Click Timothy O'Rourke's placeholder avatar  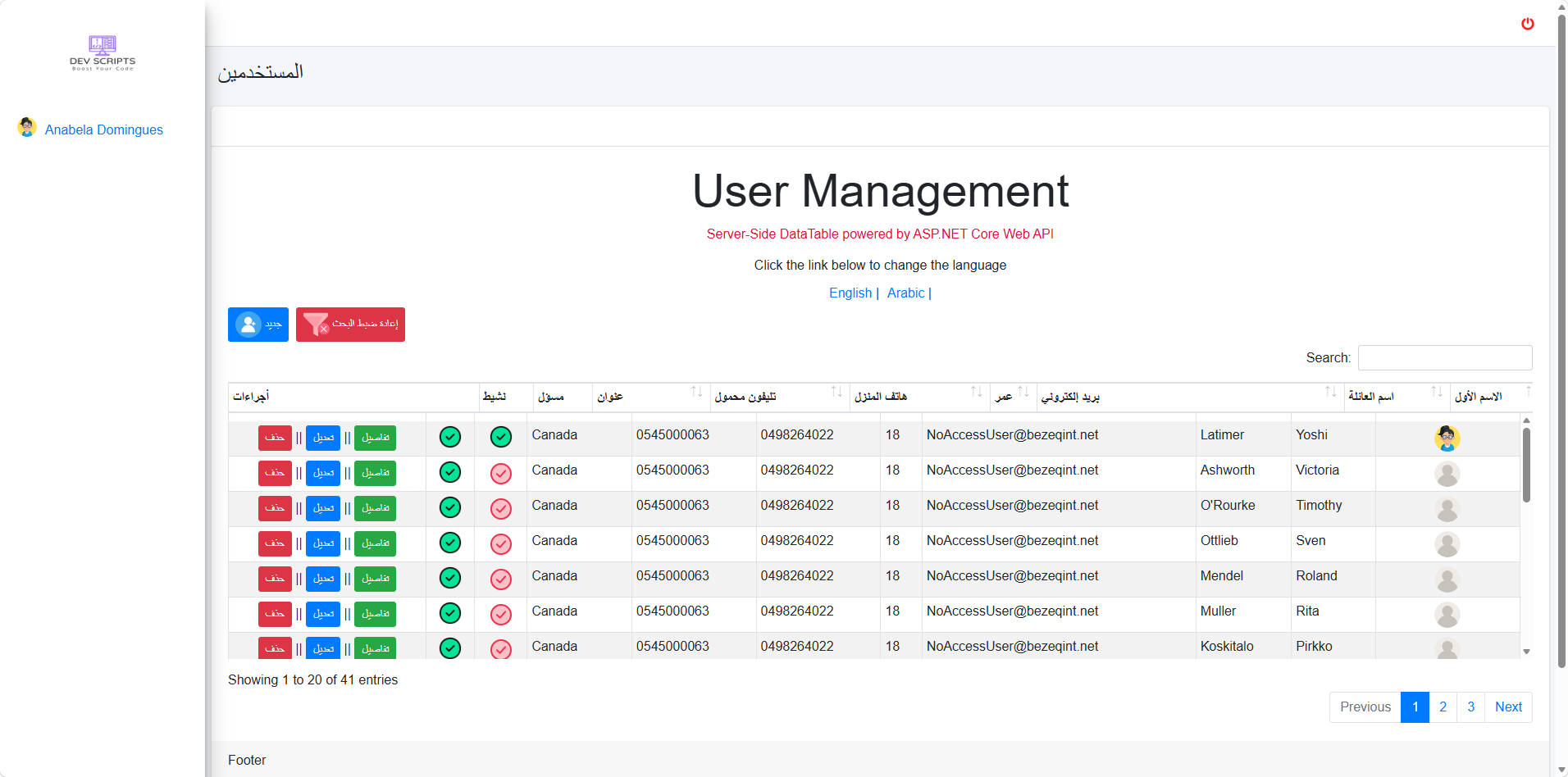click(1447, 509)
